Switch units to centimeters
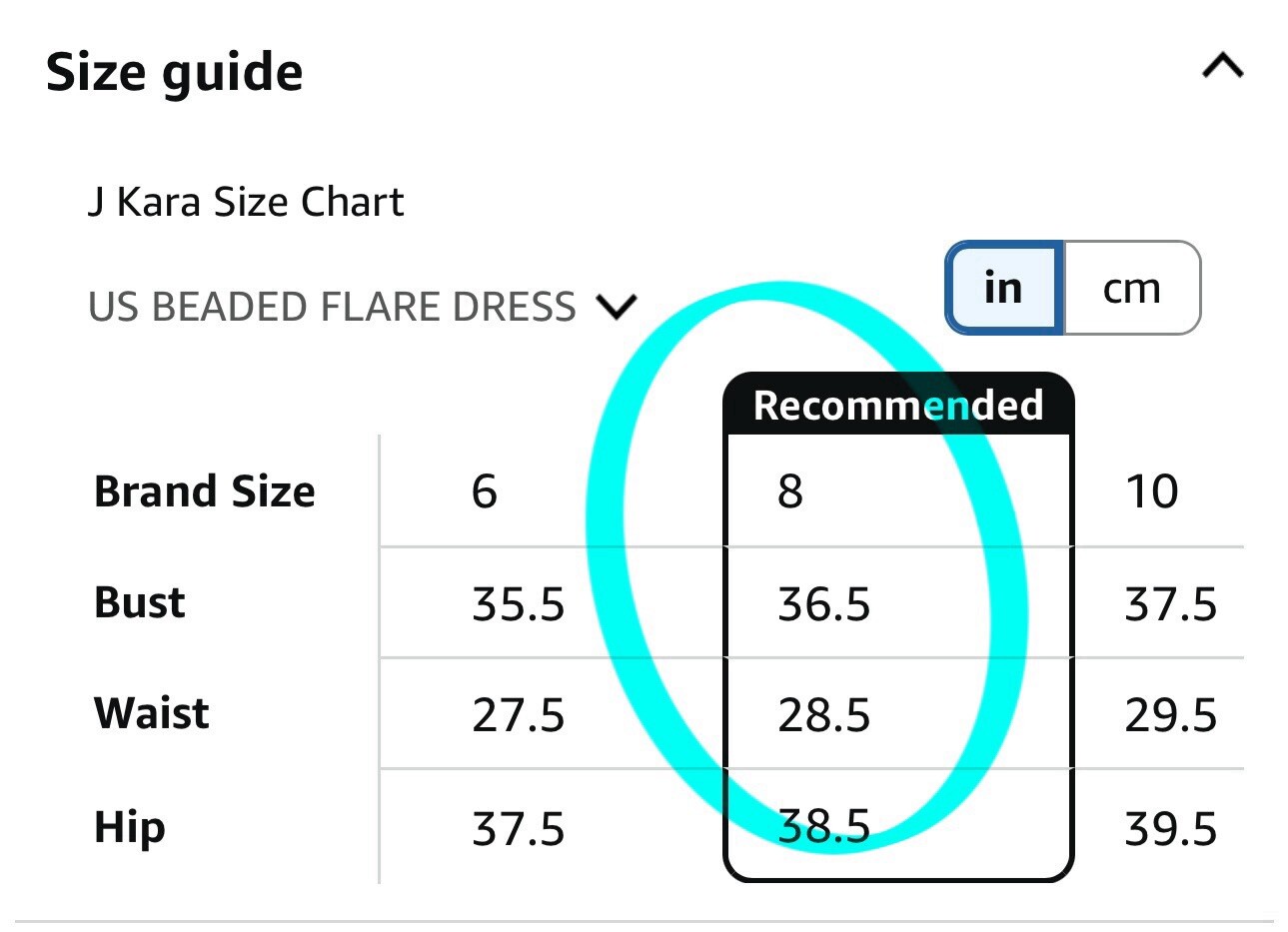1288x932 pixels. [x=1131, y=289]
